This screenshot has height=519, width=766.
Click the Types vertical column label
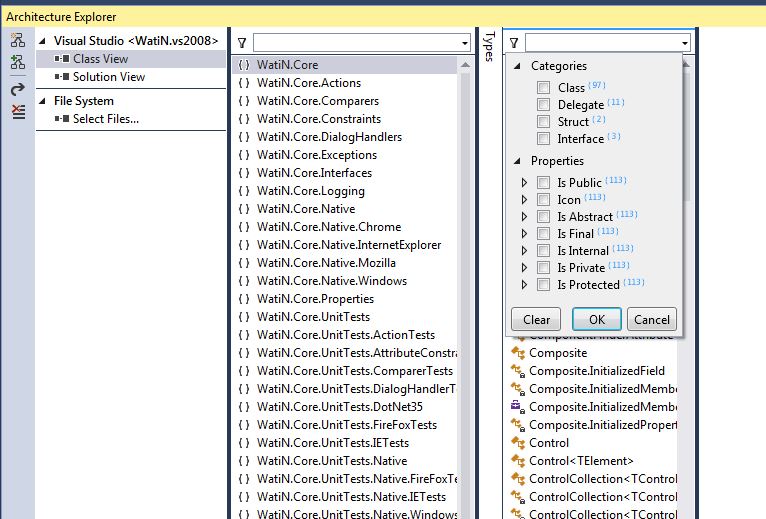[x=490, y=46]
